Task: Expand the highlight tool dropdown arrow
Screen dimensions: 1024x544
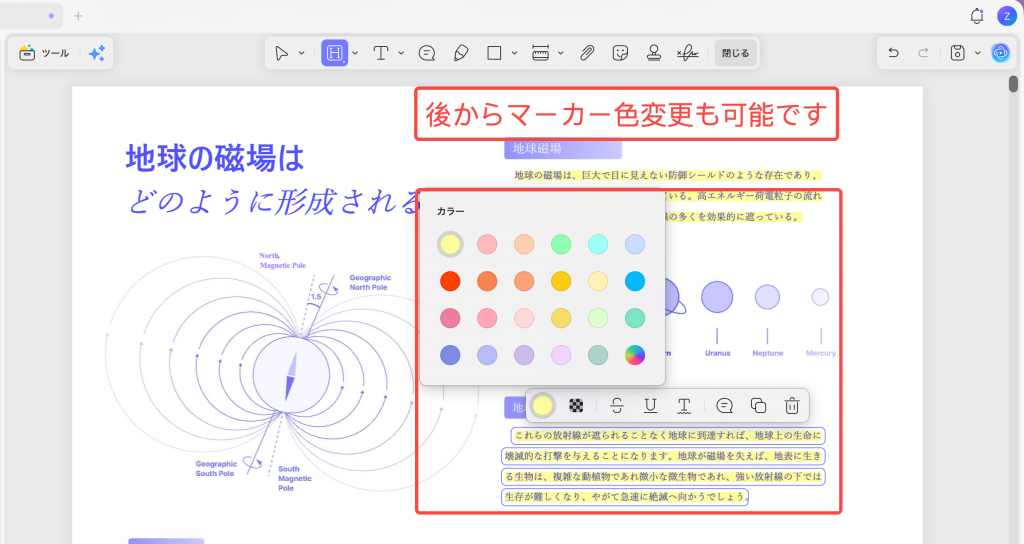Action: (355, 53)
